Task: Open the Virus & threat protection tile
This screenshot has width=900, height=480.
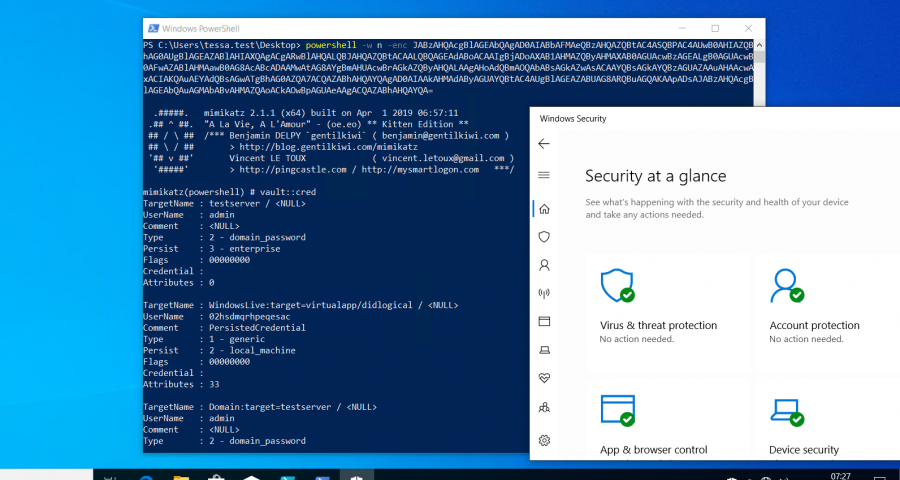Action: (x=668, y=313)
